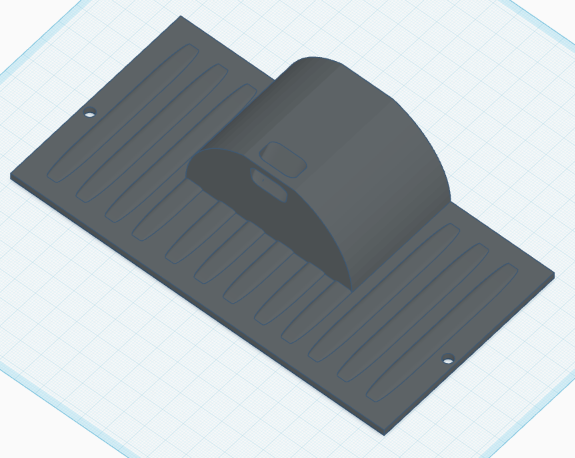The width and height of the screenshot is (575, 458).
Task: Select the second long vent groove from the left
Action: 152,133
